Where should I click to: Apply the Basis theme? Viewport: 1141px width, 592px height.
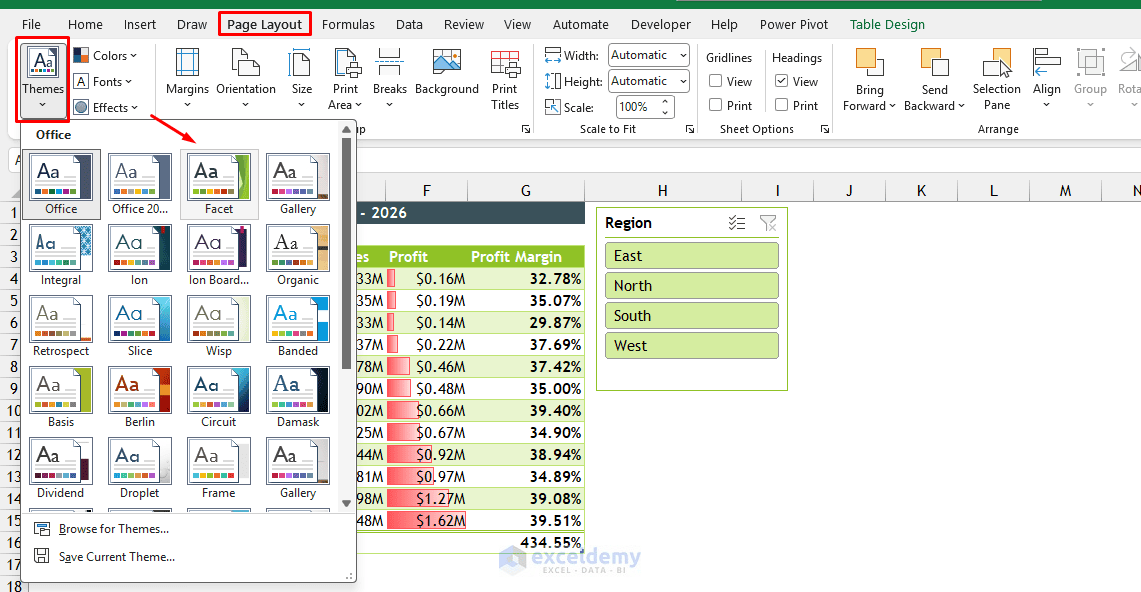[61, 397]
